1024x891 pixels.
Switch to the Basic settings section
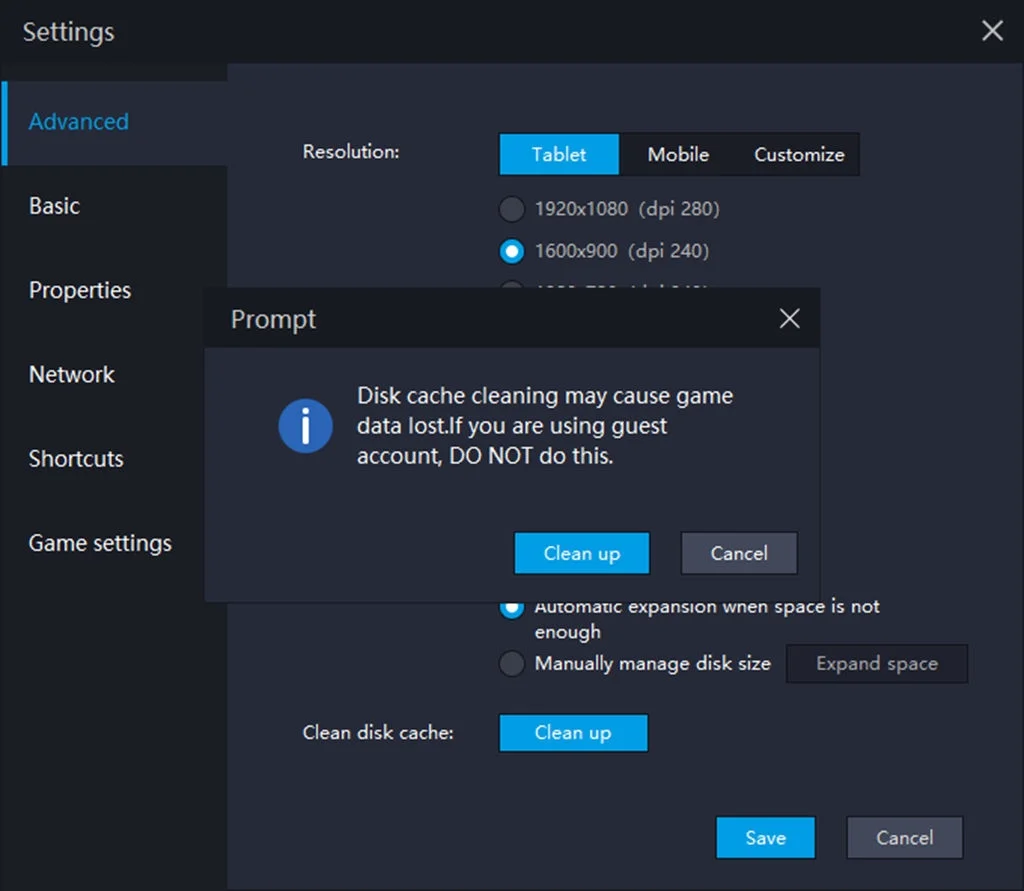click(114, 206)
